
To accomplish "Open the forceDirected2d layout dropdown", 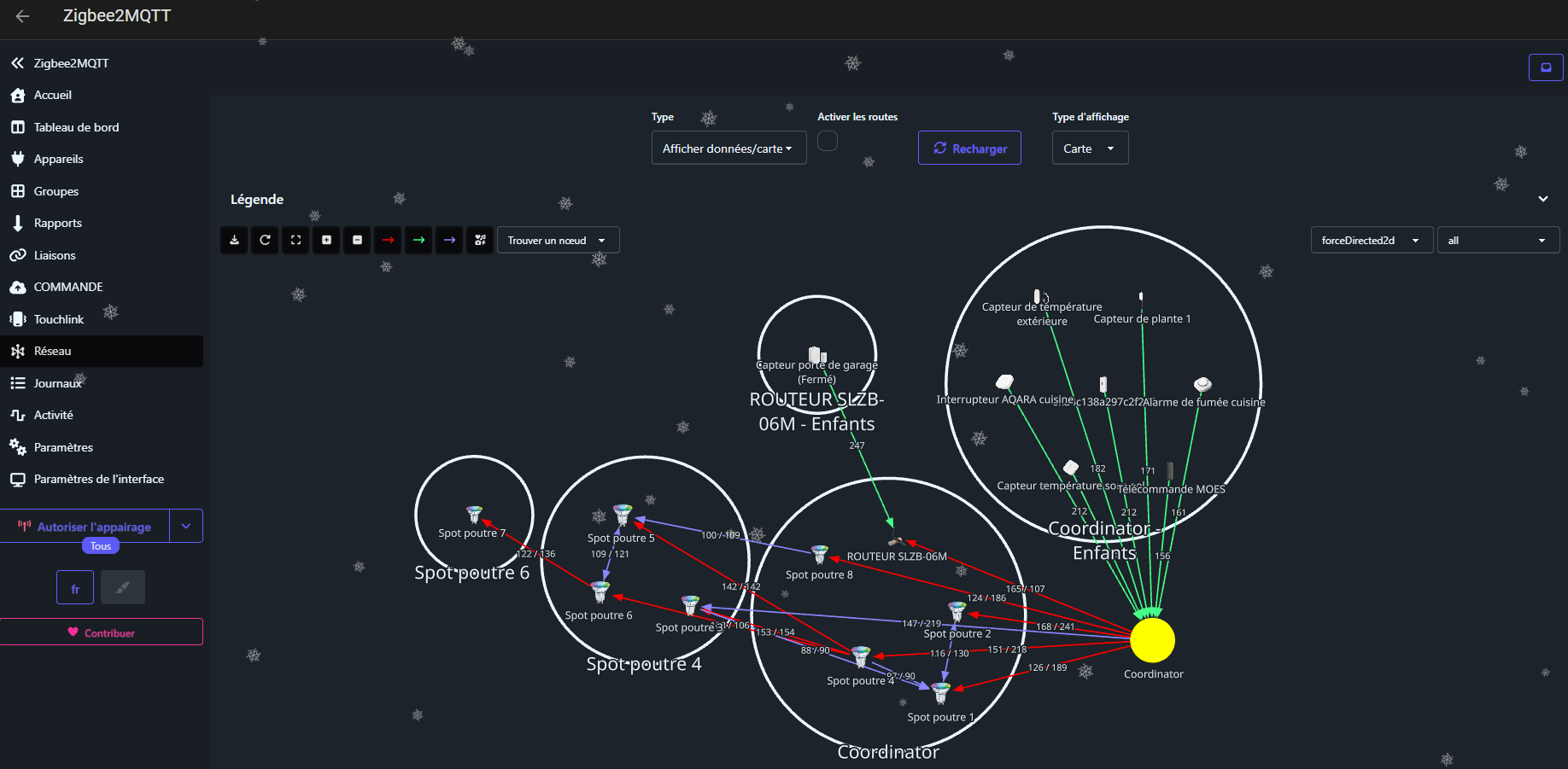I will coord(1371,241).
